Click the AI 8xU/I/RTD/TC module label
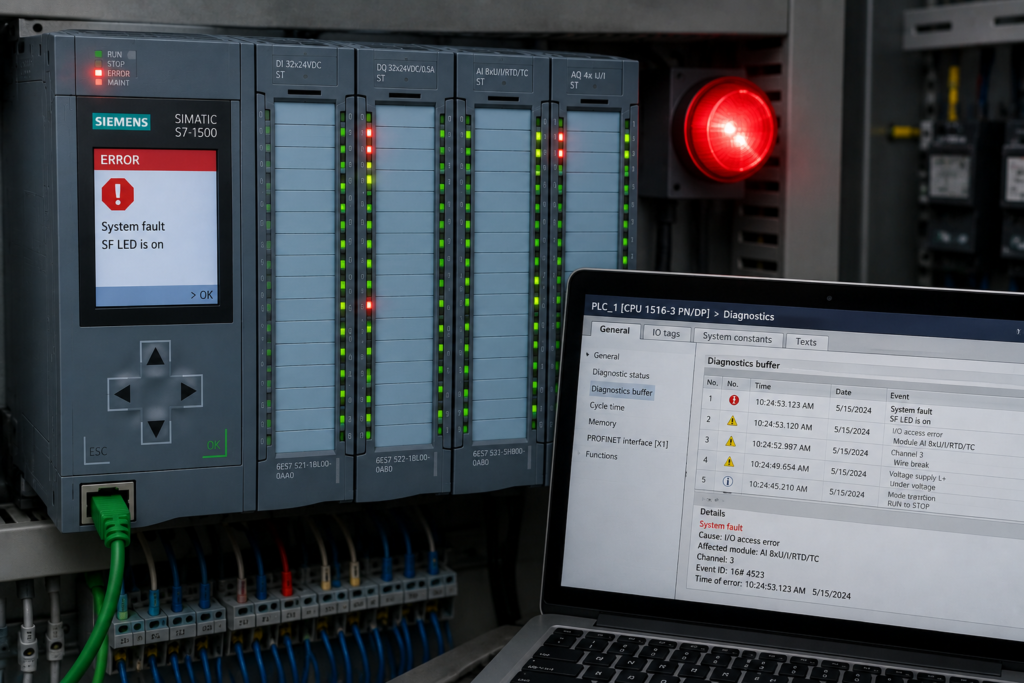Image resolution: width=1024 pixels, height=683 pixels. 502,76
